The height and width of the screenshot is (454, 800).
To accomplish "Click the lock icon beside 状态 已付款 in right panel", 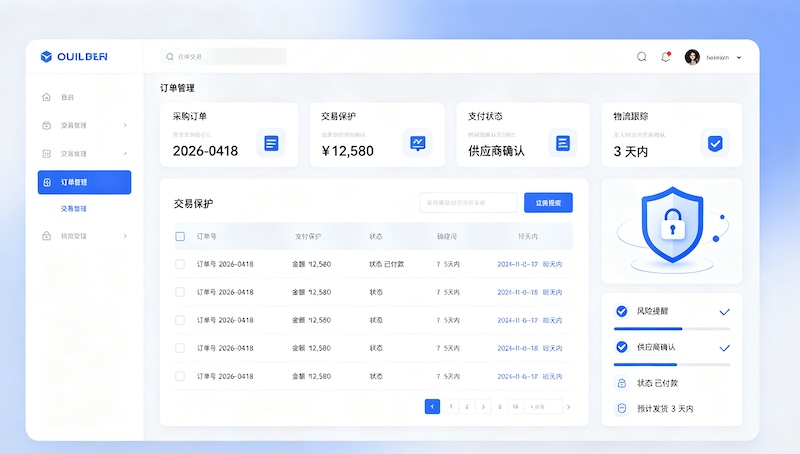I will [x=621, y=383].
